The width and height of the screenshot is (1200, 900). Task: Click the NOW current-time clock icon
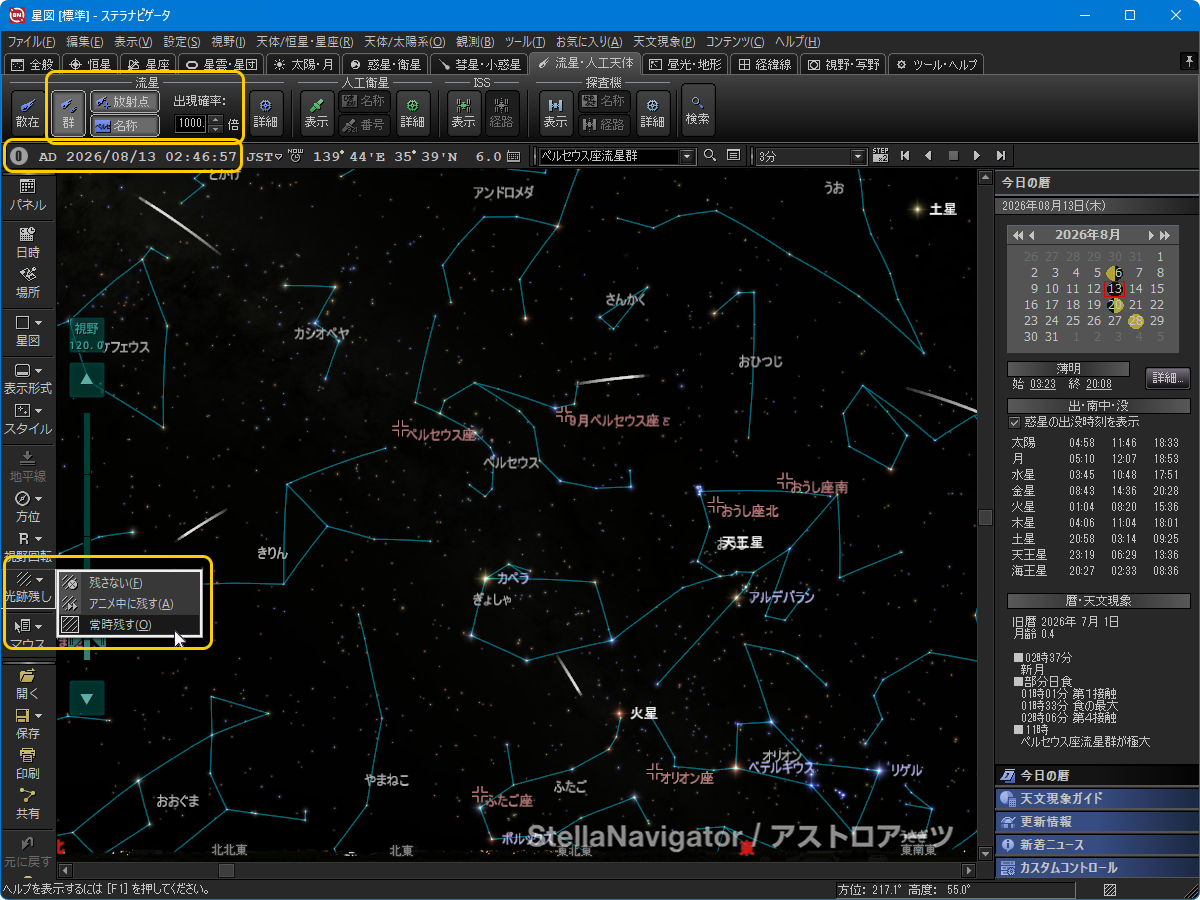[295, 156]
